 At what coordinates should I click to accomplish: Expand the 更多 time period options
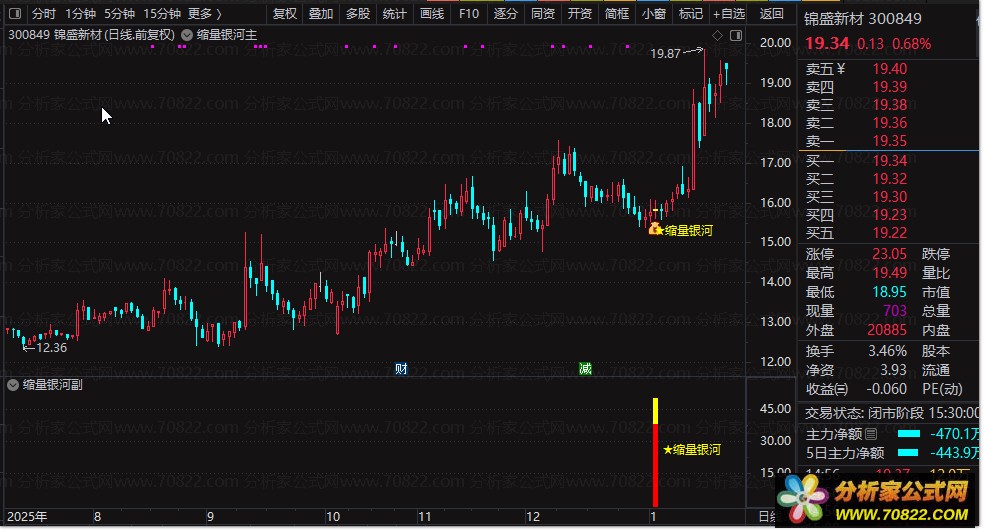205,13
